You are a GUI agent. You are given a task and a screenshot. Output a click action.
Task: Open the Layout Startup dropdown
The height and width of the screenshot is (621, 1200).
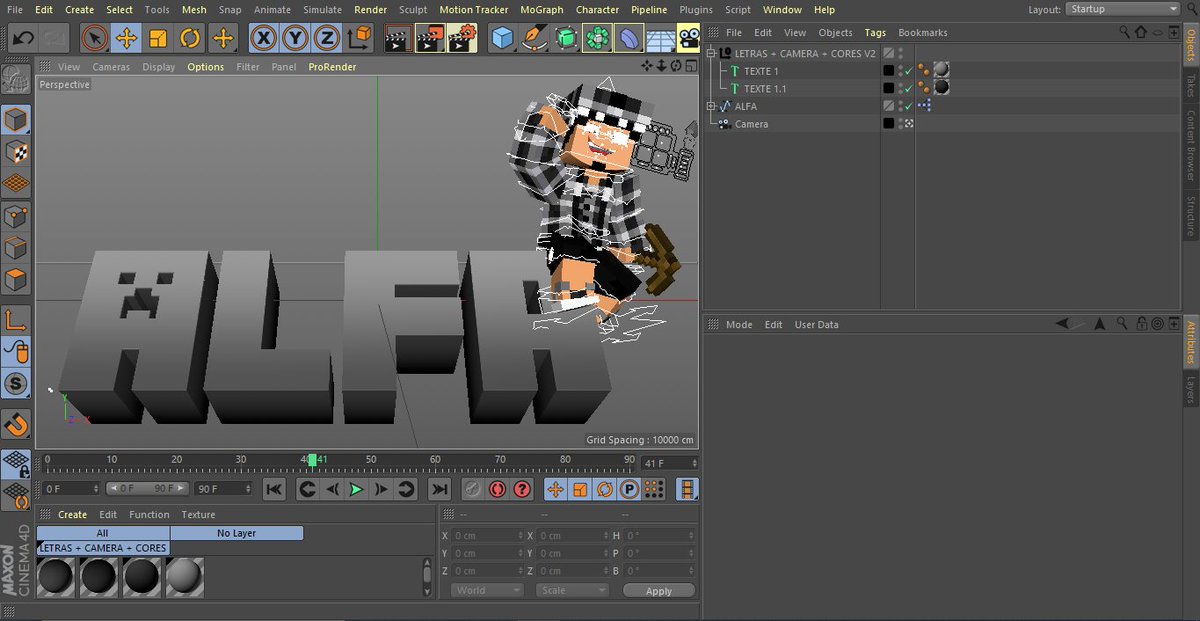point(1124,9)
